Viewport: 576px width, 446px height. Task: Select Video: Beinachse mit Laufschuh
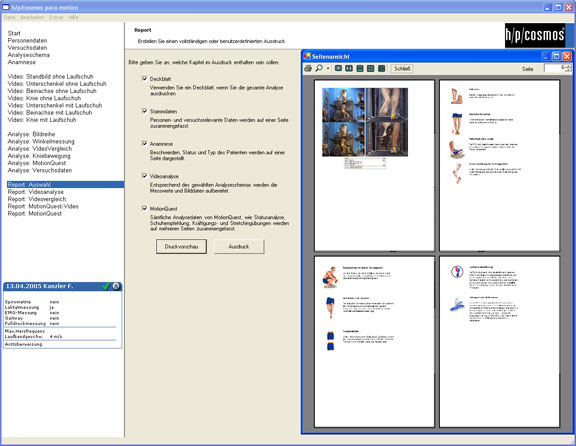[x=50, y=112]
